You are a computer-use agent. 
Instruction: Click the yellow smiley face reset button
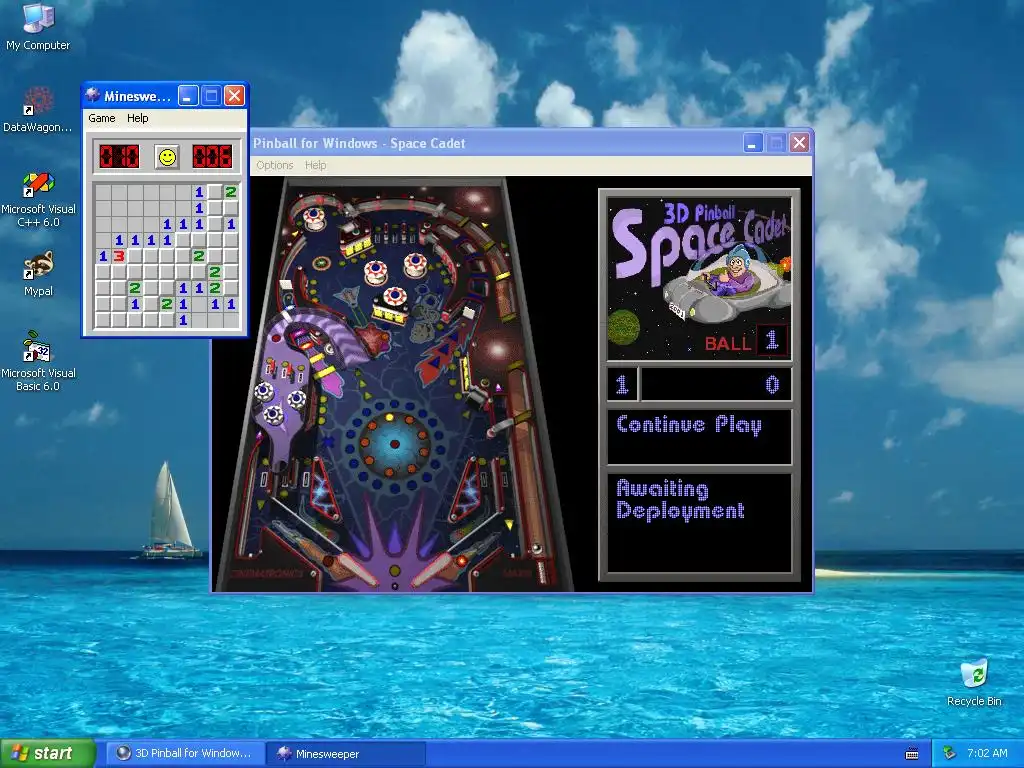pyautogui.click(x=167, y=157)
